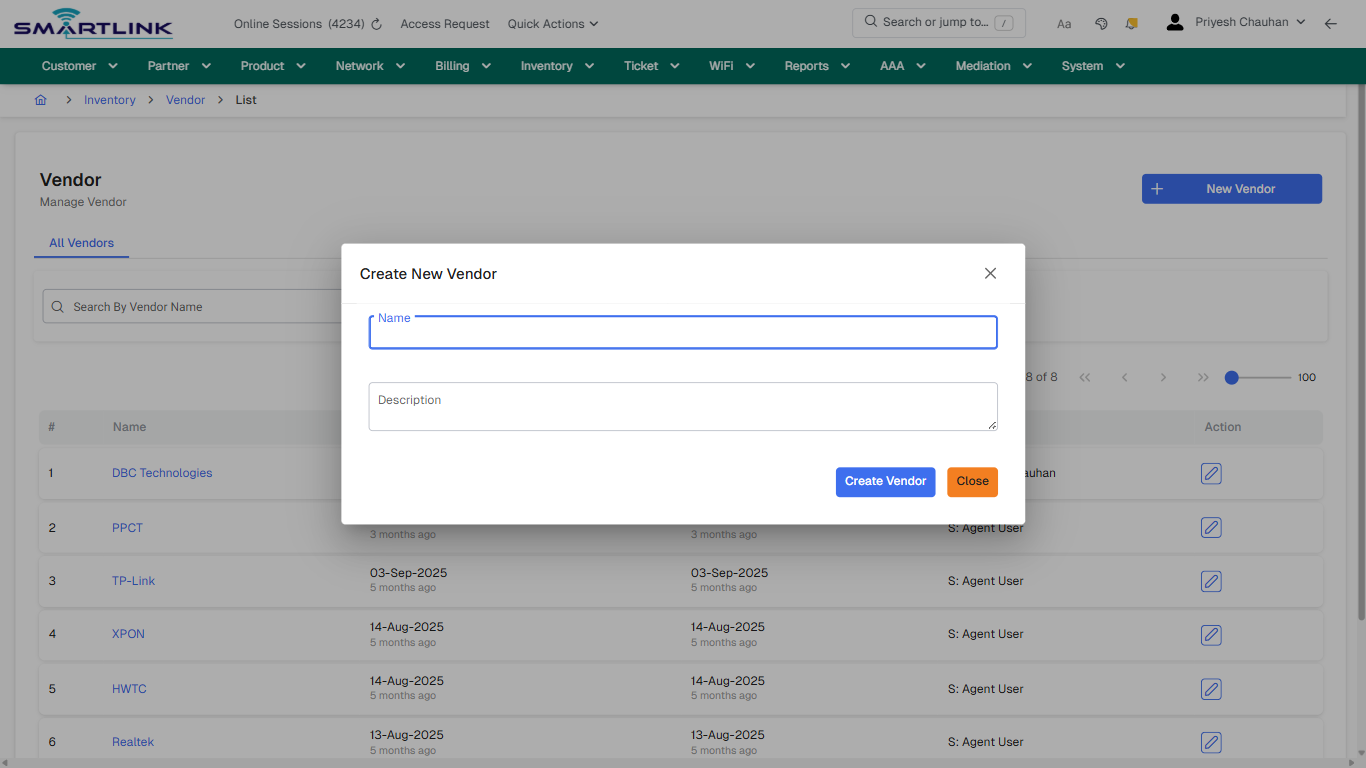
Task: Expand the Quick Actions dropdown
Action: pos(552,23)
